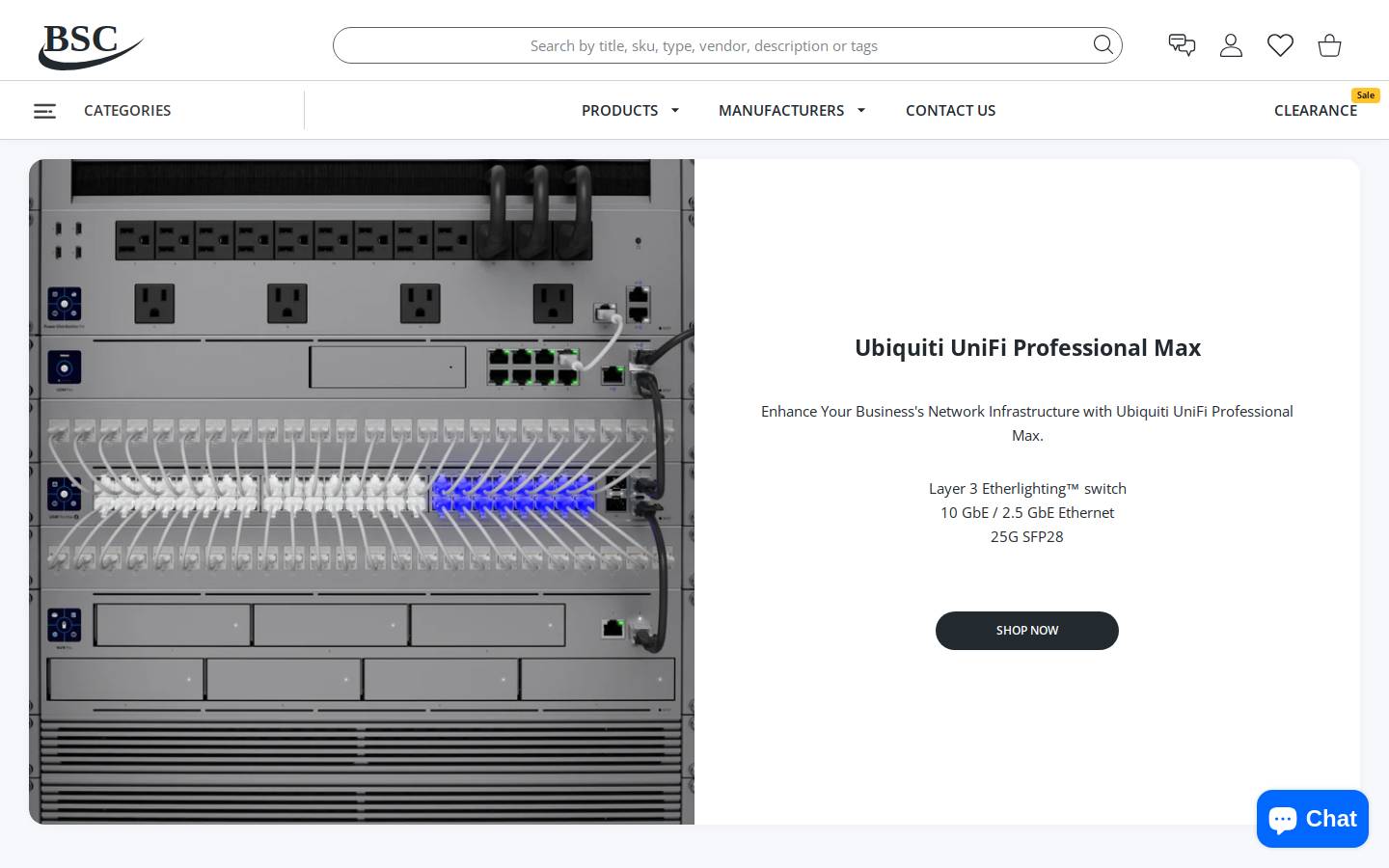Open the shopping basket icon
Screen dimensions: 1389x868
pyautogui.click(x=1329, y=45)
